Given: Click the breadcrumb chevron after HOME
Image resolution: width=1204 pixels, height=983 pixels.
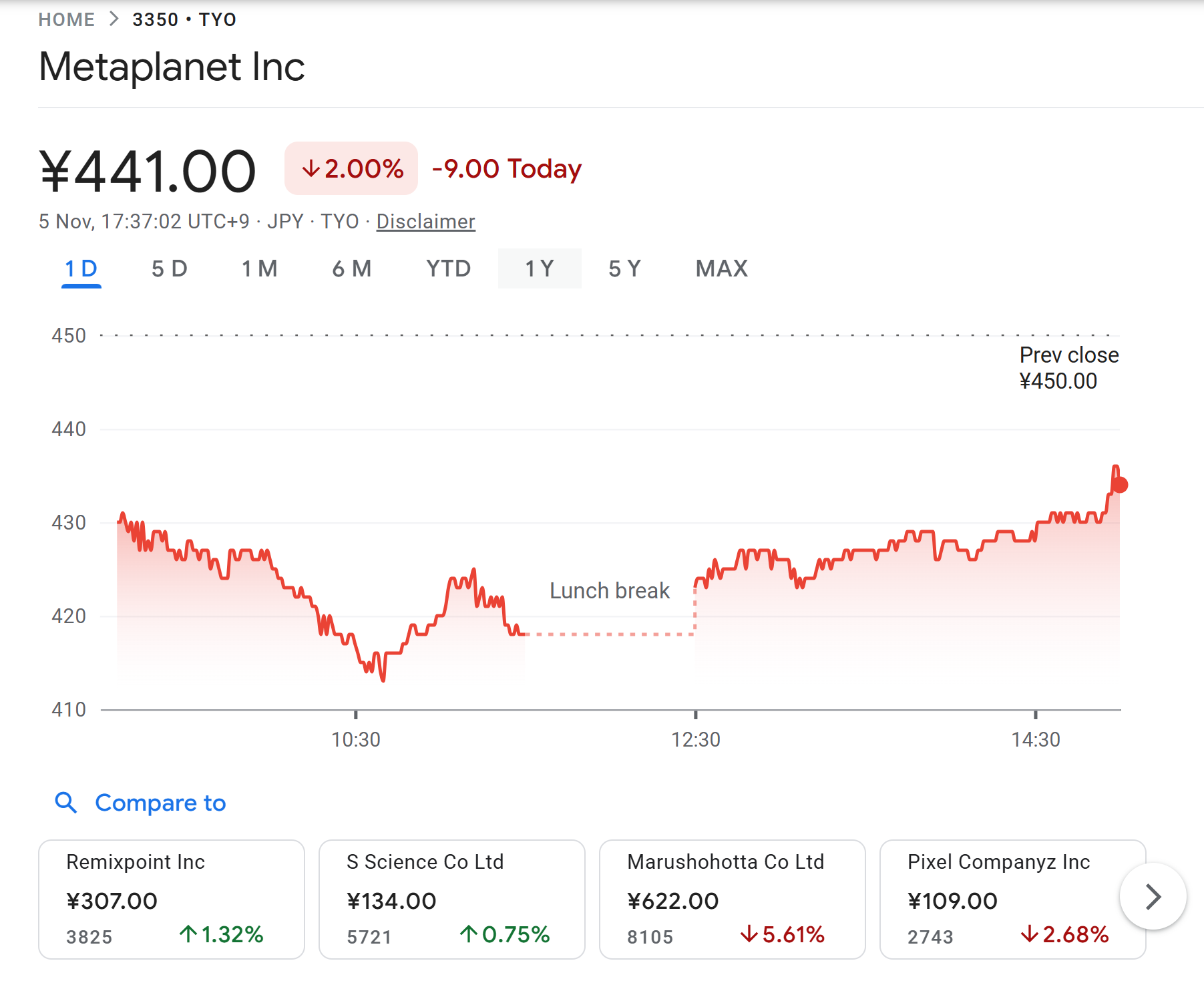Looking at the screenshot, I should 113,18.
